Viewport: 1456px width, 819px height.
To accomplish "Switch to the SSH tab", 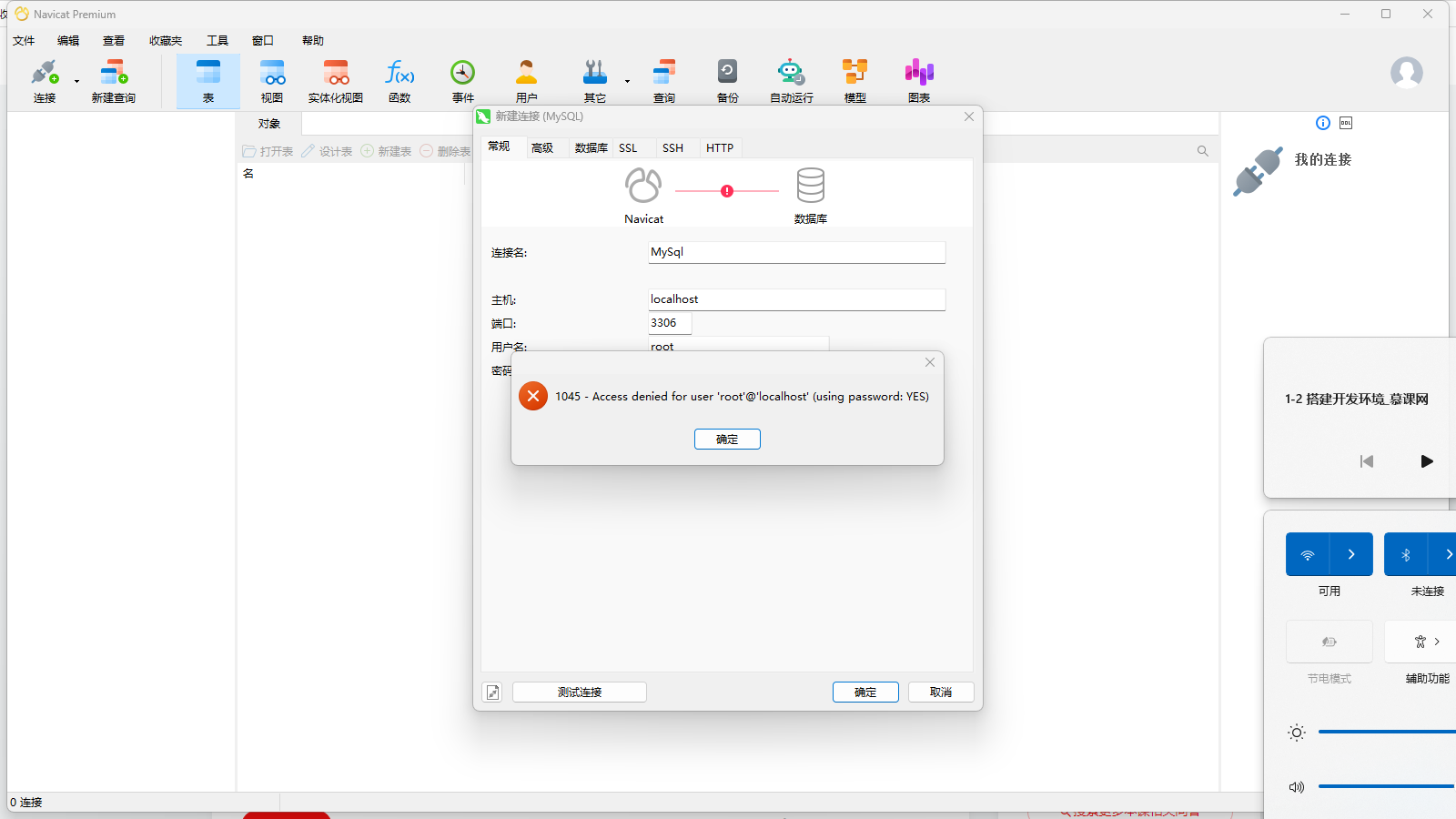I will pyautogui.click(x=673, y=148).
